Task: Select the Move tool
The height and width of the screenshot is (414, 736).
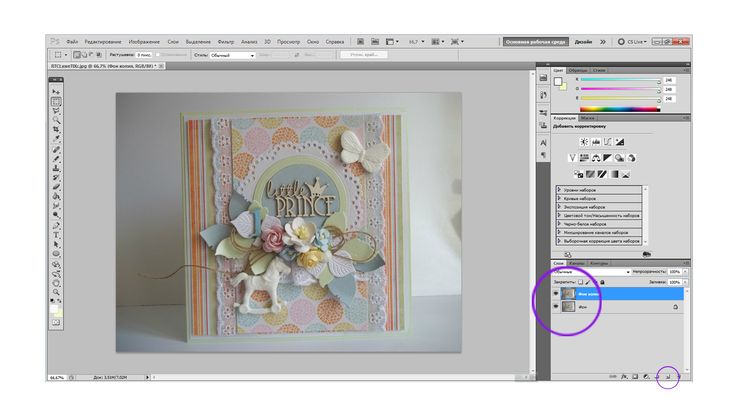Action: [56, 91]
